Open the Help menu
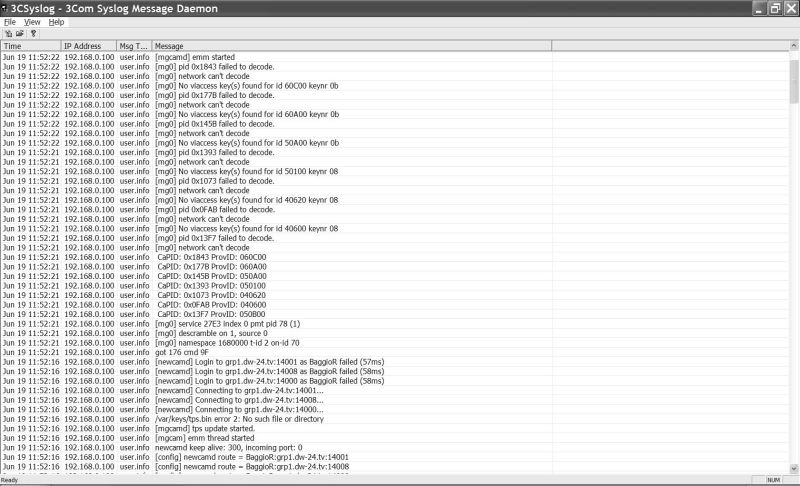 (56, 22)
